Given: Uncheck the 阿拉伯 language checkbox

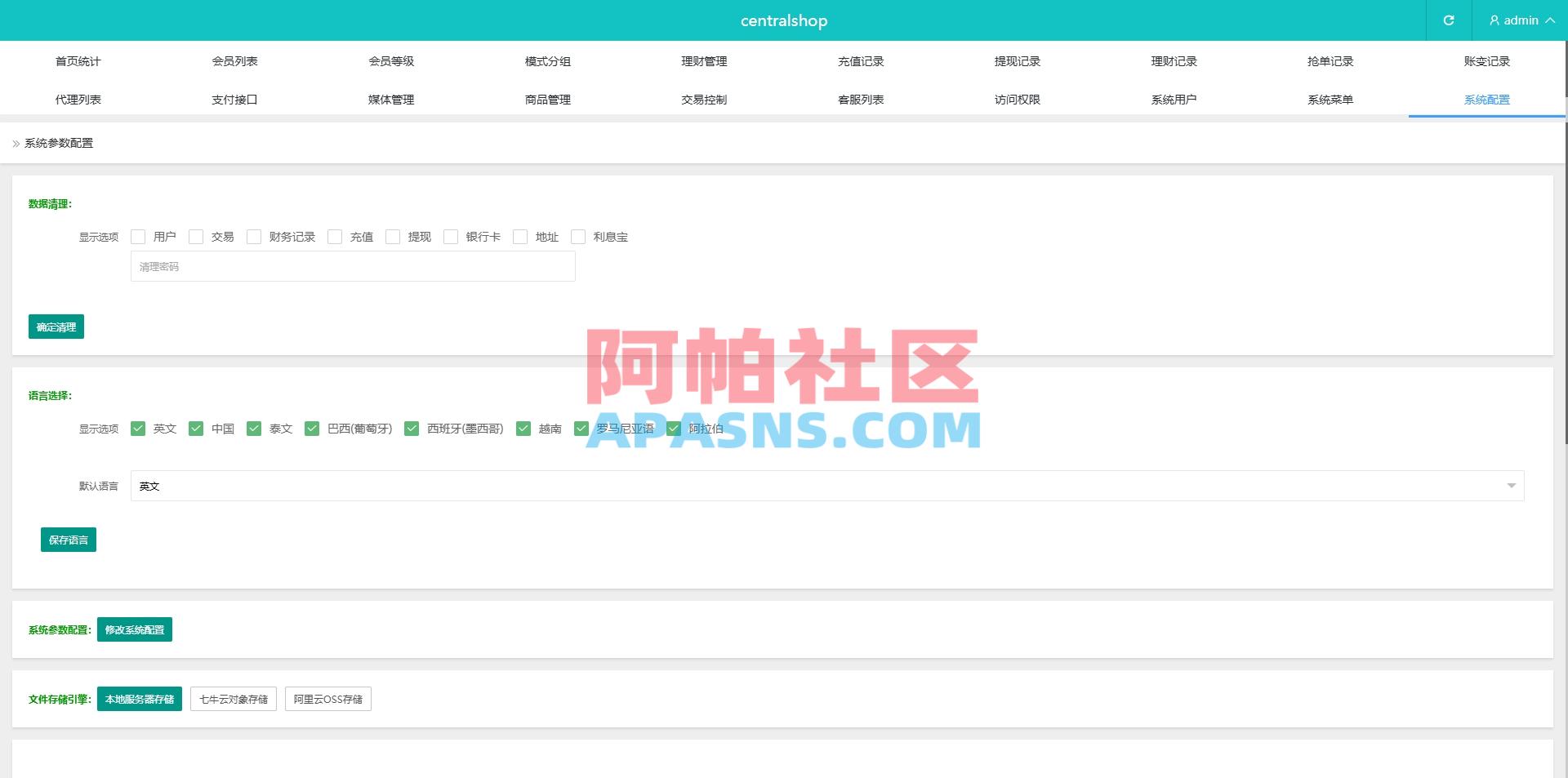Looking at the screenshot, I should [675, 428].
